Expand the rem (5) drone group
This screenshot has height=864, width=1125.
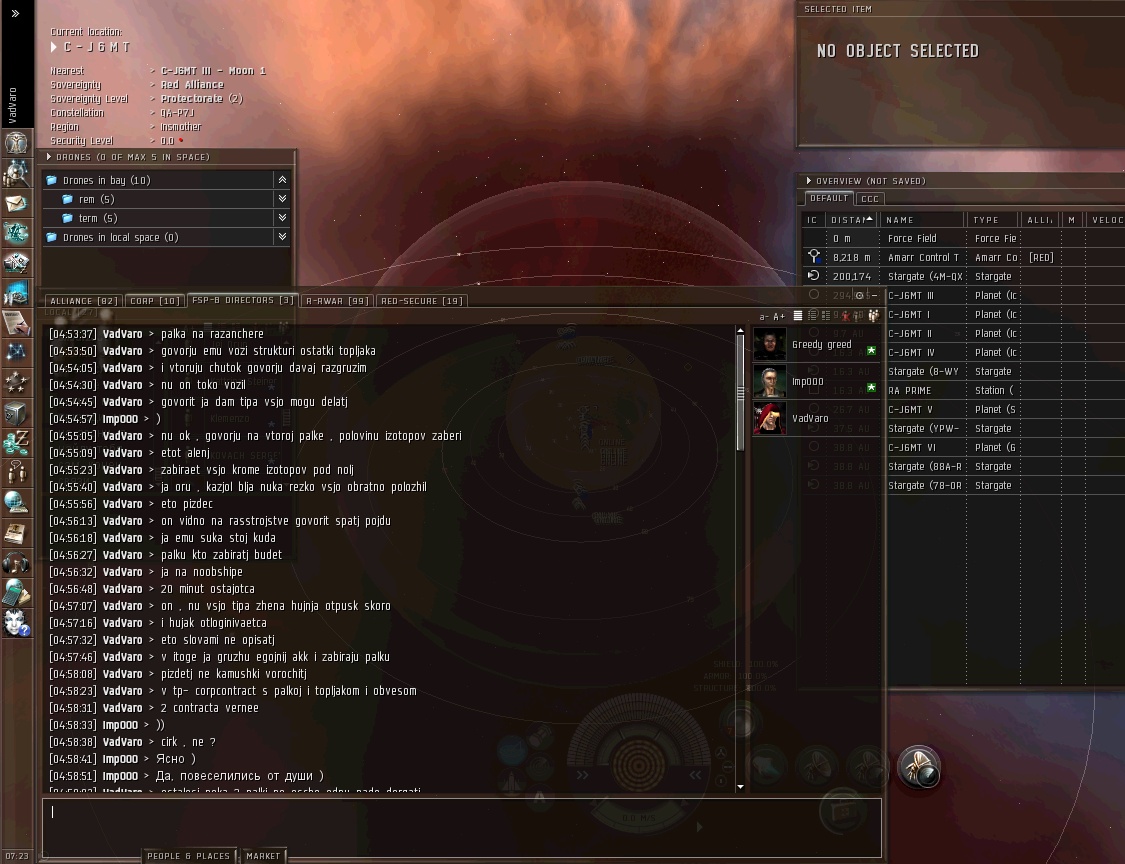coord(282,199)
